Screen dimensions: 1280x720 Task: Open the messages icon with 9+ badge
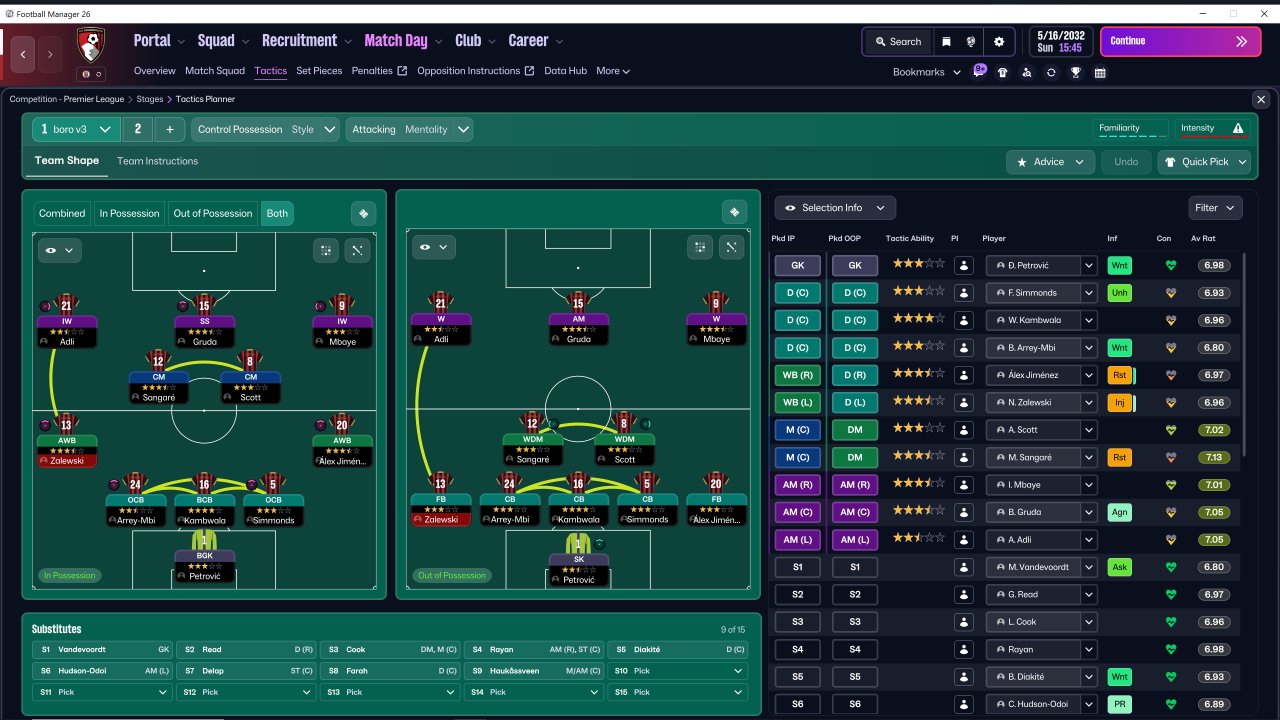coord(979,72)
